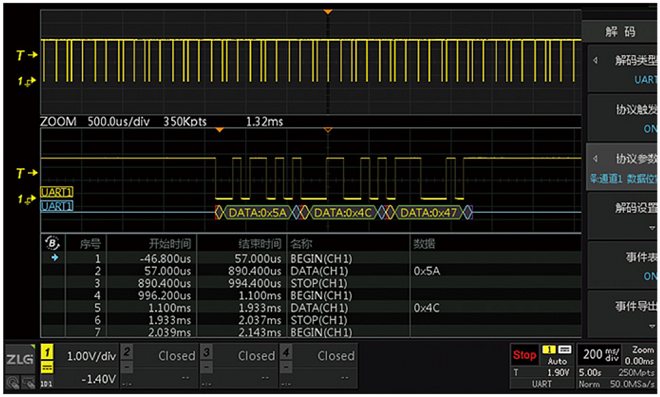Select event row 2 DATA(CH1) 0x5A
This screenshot has height=397, width=660.
[311, 271]
